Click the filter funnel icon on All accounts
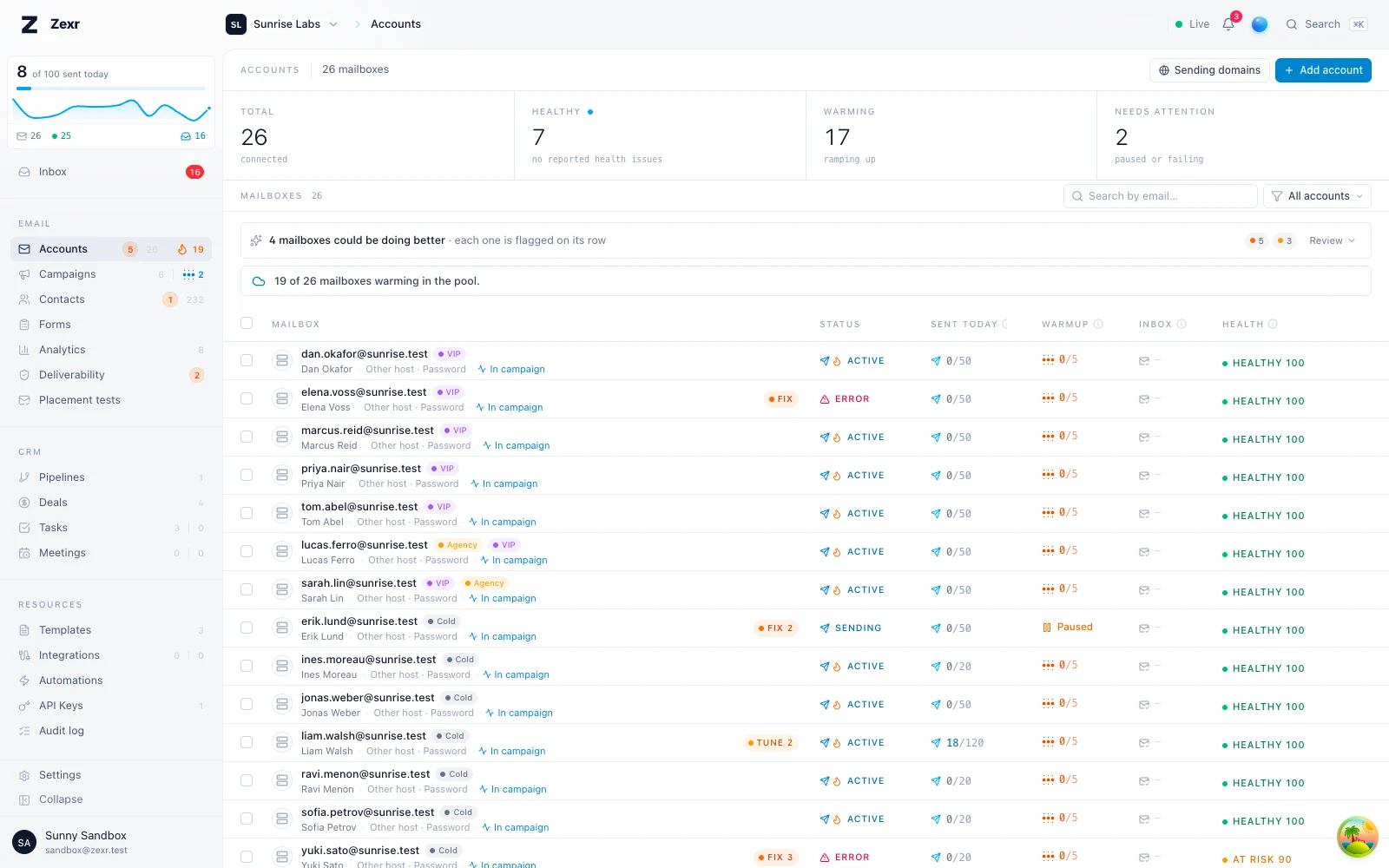This screenshot has height=868, width=1389. [x=1277, y=196]
